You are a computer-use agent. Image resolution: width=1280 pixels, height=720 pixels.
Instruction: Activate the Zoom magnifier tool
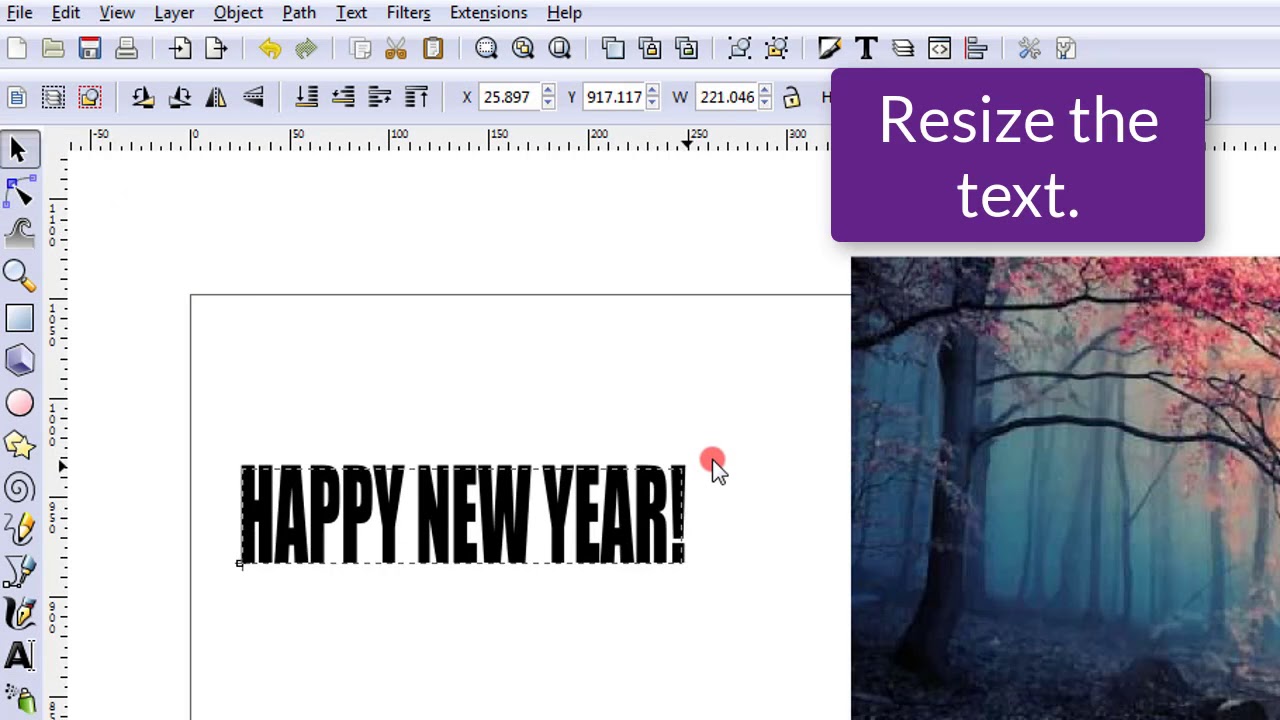point(19,276)
